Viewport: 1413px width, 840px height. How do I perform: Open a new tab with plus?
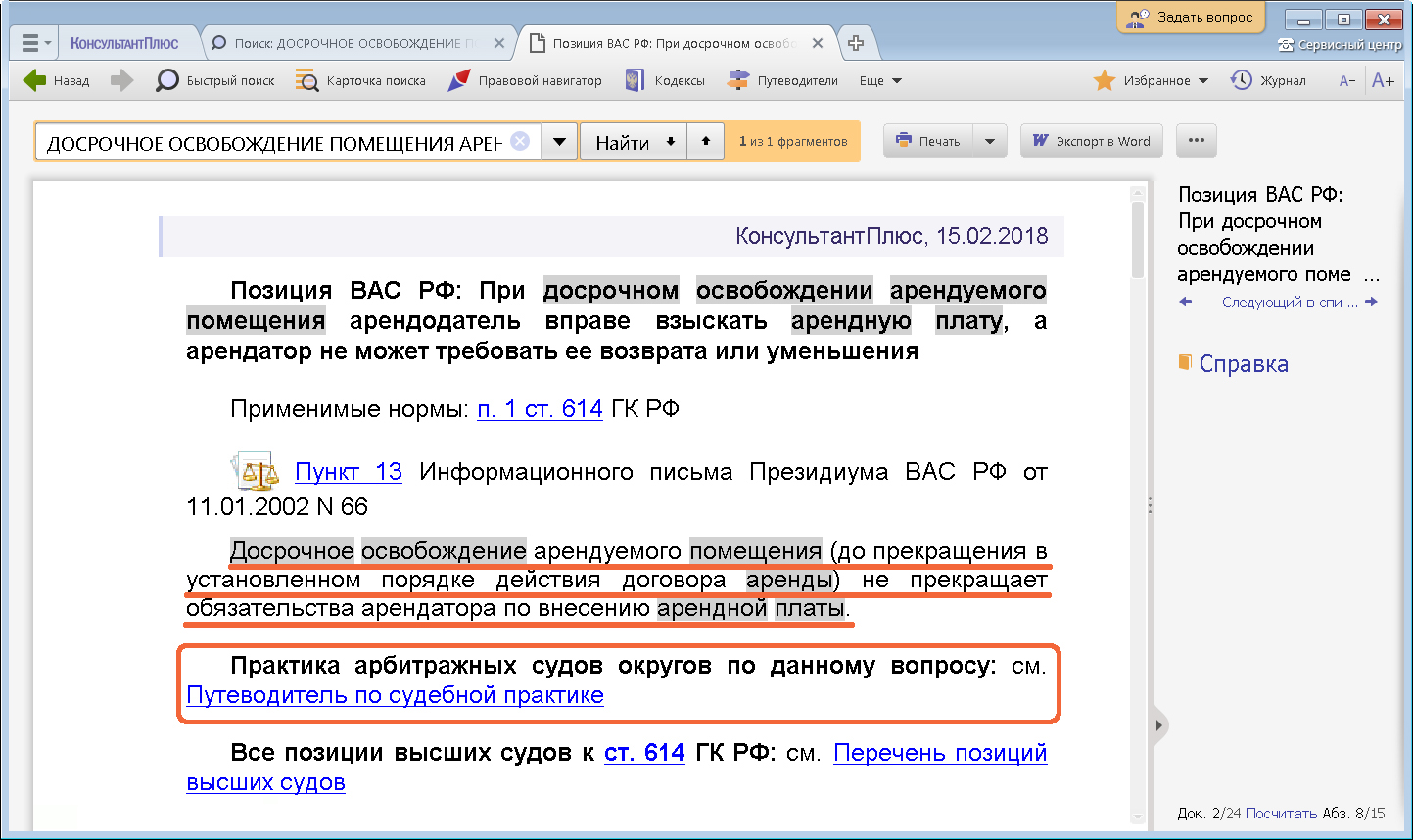tap(855, 43)
